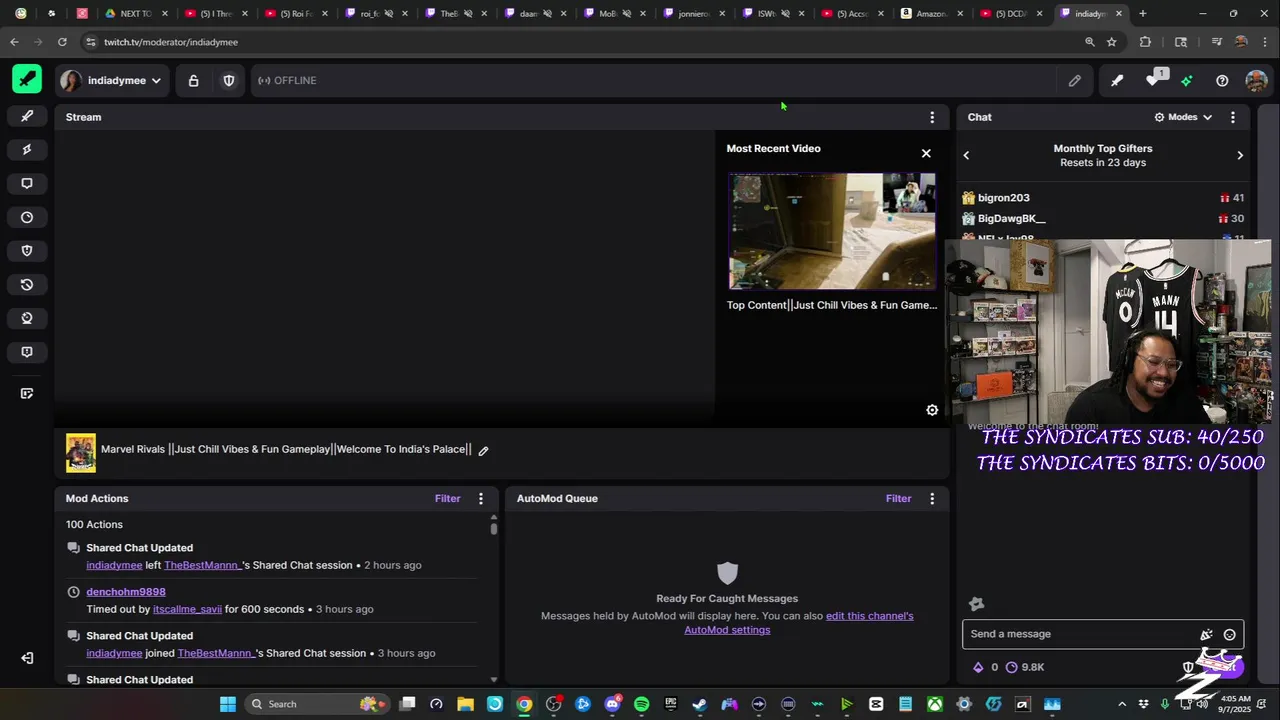Click the bits balance diamond icon
This screenshot has height=720, width=1280.
point(978,667)
